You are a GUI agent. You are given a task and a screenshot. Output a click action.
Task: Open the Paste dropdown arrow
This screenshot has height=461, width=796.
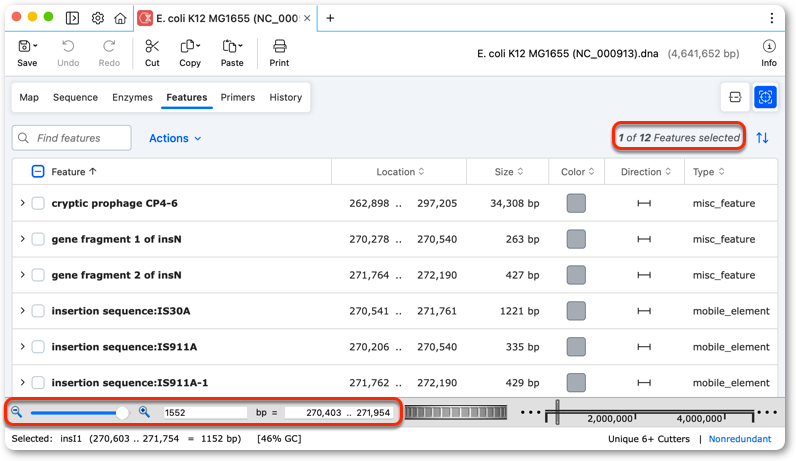click(240, 46)
